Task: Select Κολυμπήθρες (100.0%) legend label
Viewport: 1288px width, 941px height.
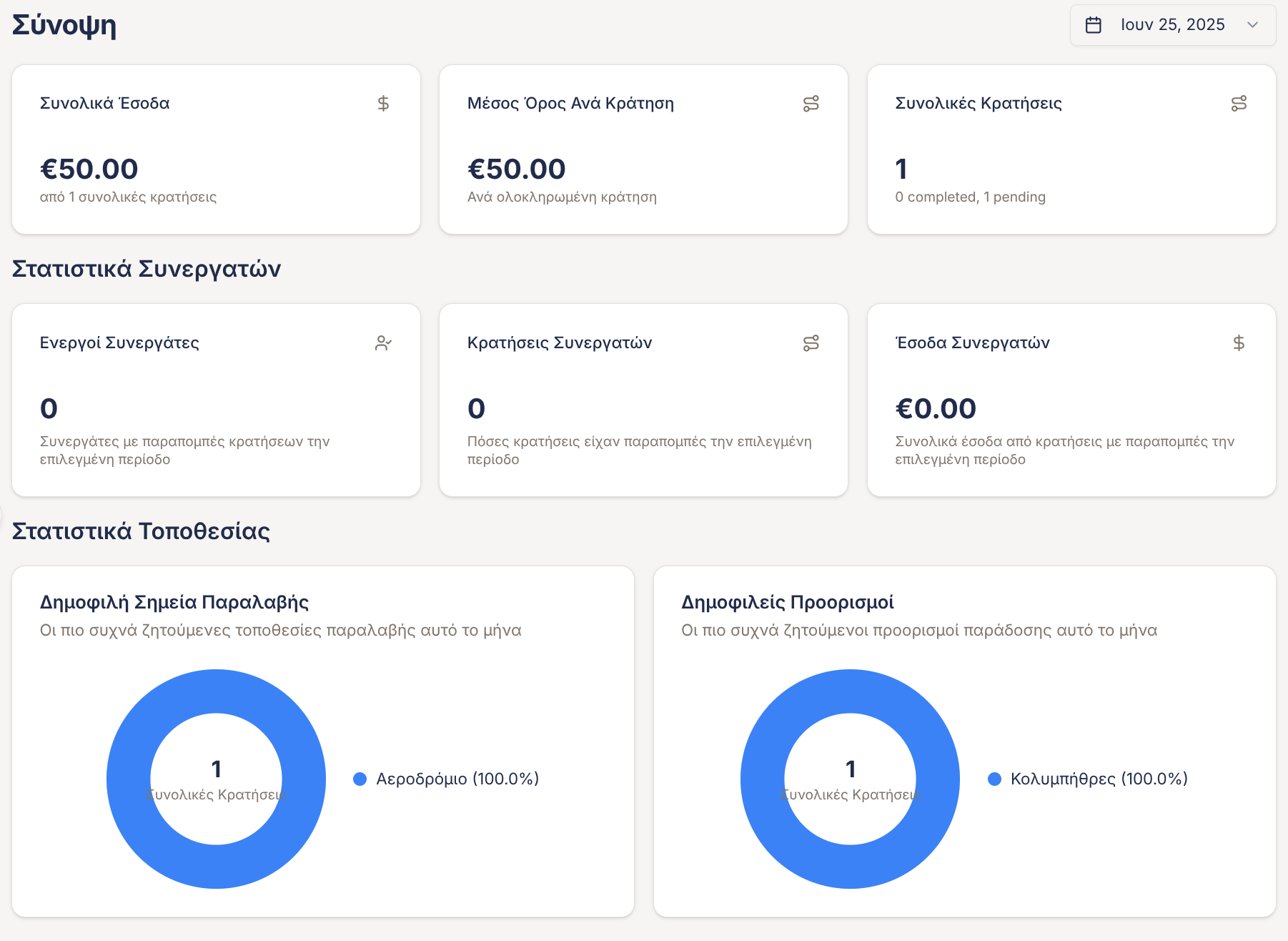Action: pos(1099,779)
